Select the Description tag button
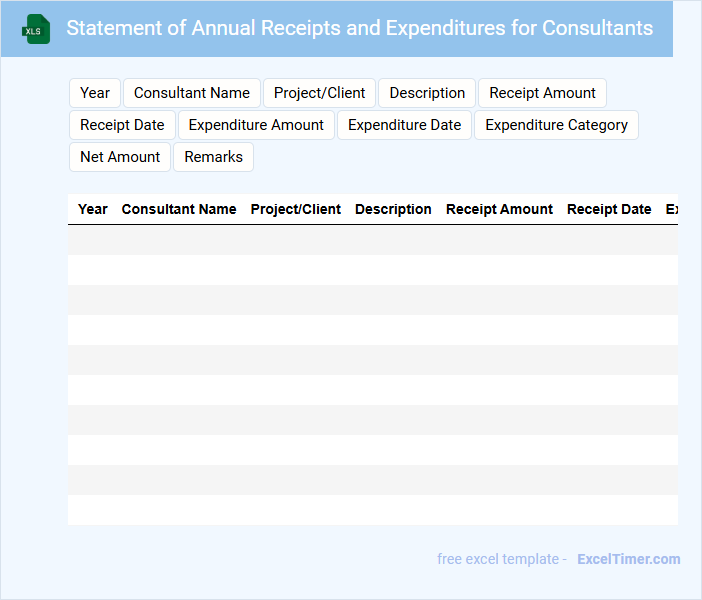Image resolution: width=702 pixels, height=600 pixels. (x=427, y=93)
